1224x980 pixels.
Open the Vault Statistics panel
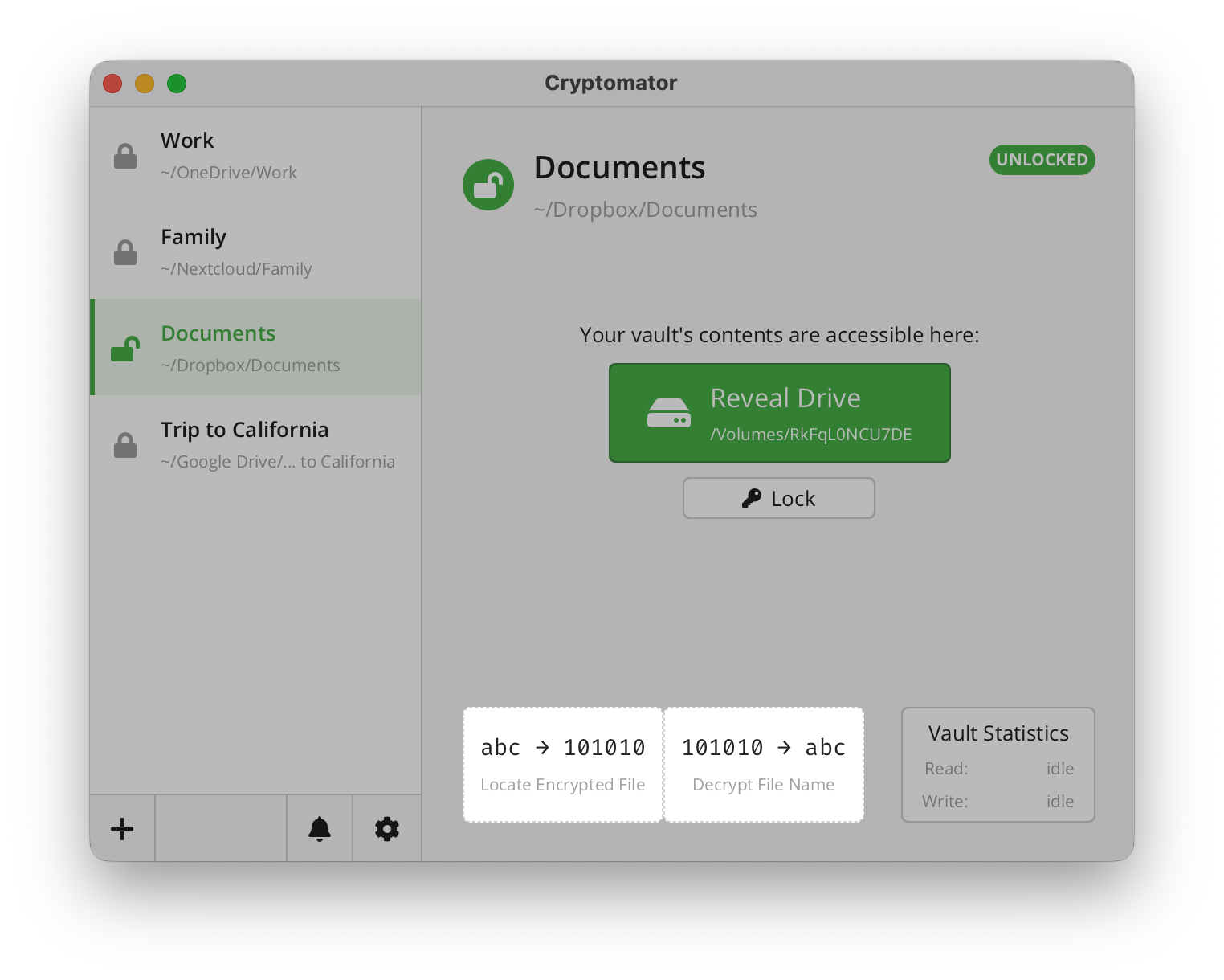tap(998, 765)
